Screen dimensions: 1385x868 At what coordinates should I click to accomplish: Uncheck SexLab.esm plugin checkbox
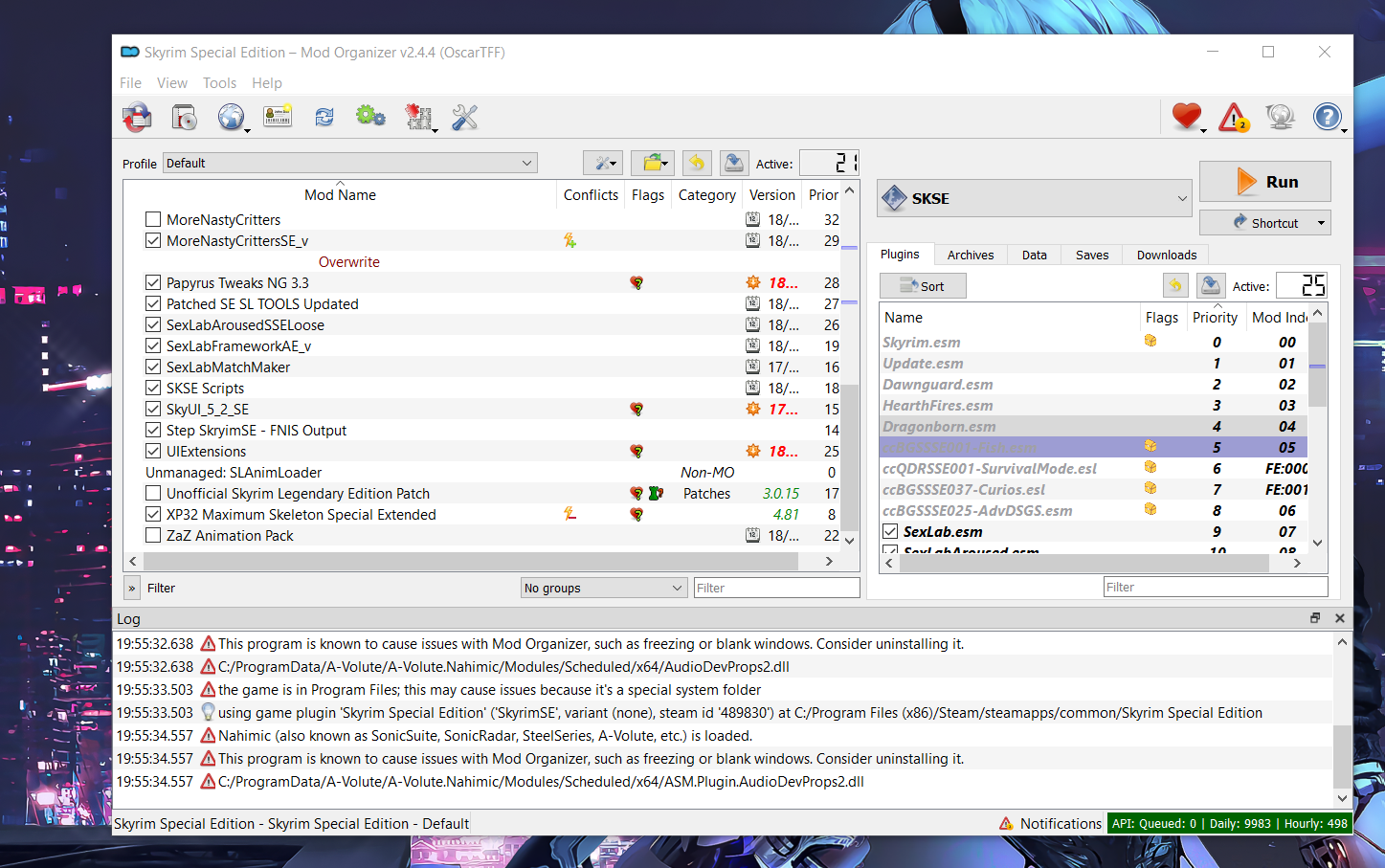pos(890,532)
